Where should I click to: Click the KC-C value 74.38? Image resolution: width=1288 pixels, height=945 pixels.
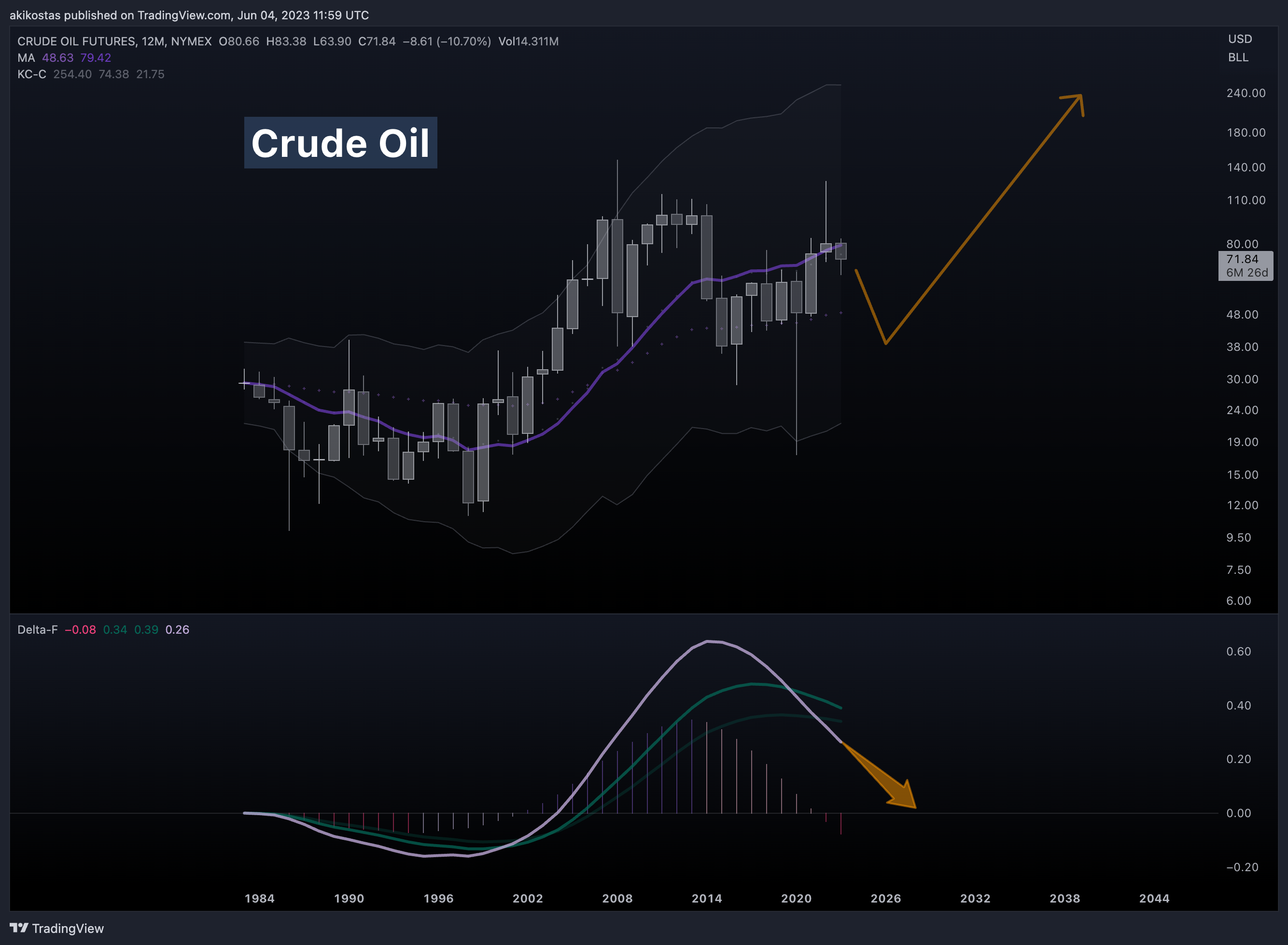[x=114, y=74]
